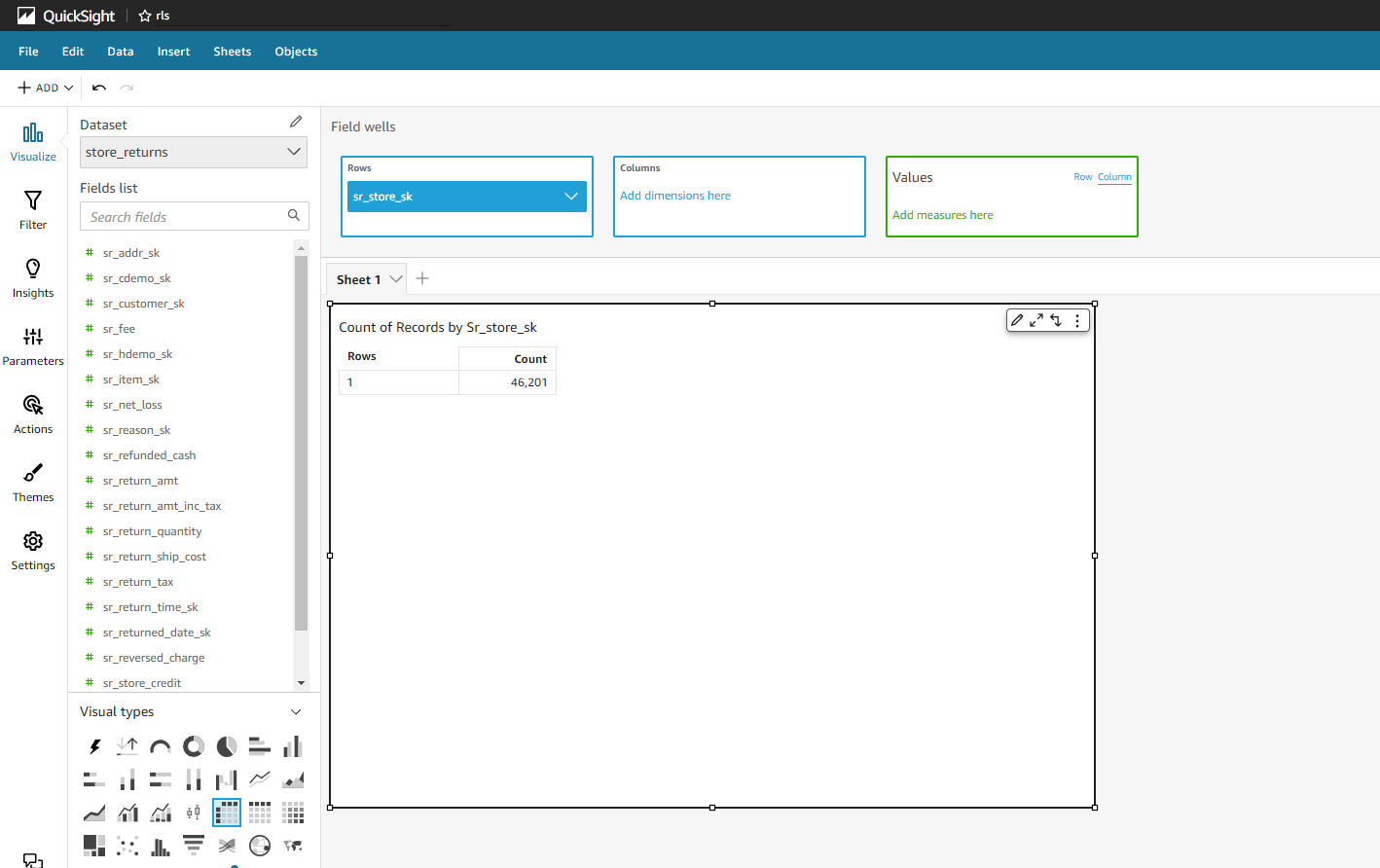Select the tree map visual type
The width and height of the screenshot is (1380, 868).
[94, 846]
